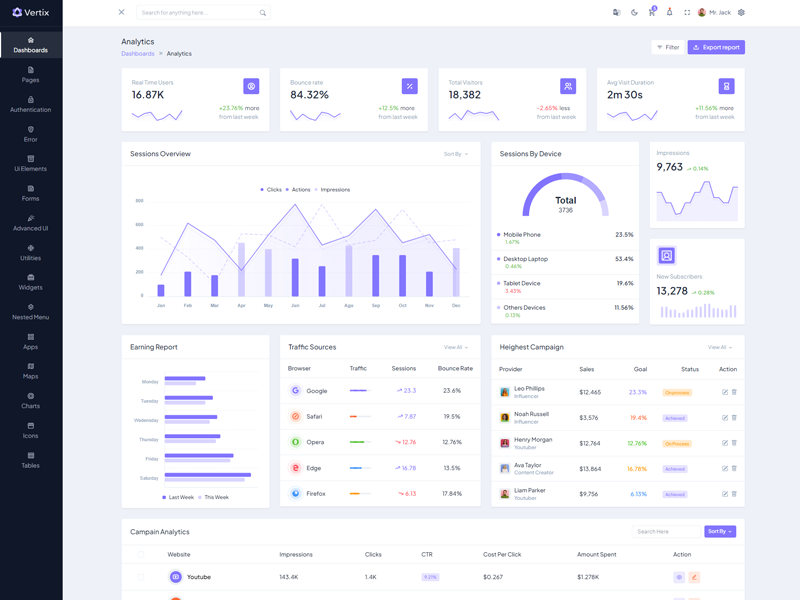This screenshot has width=800, height=600.
Task: Expand the Sessions Overview Sort By dropdown
Action: pos(455,154)
